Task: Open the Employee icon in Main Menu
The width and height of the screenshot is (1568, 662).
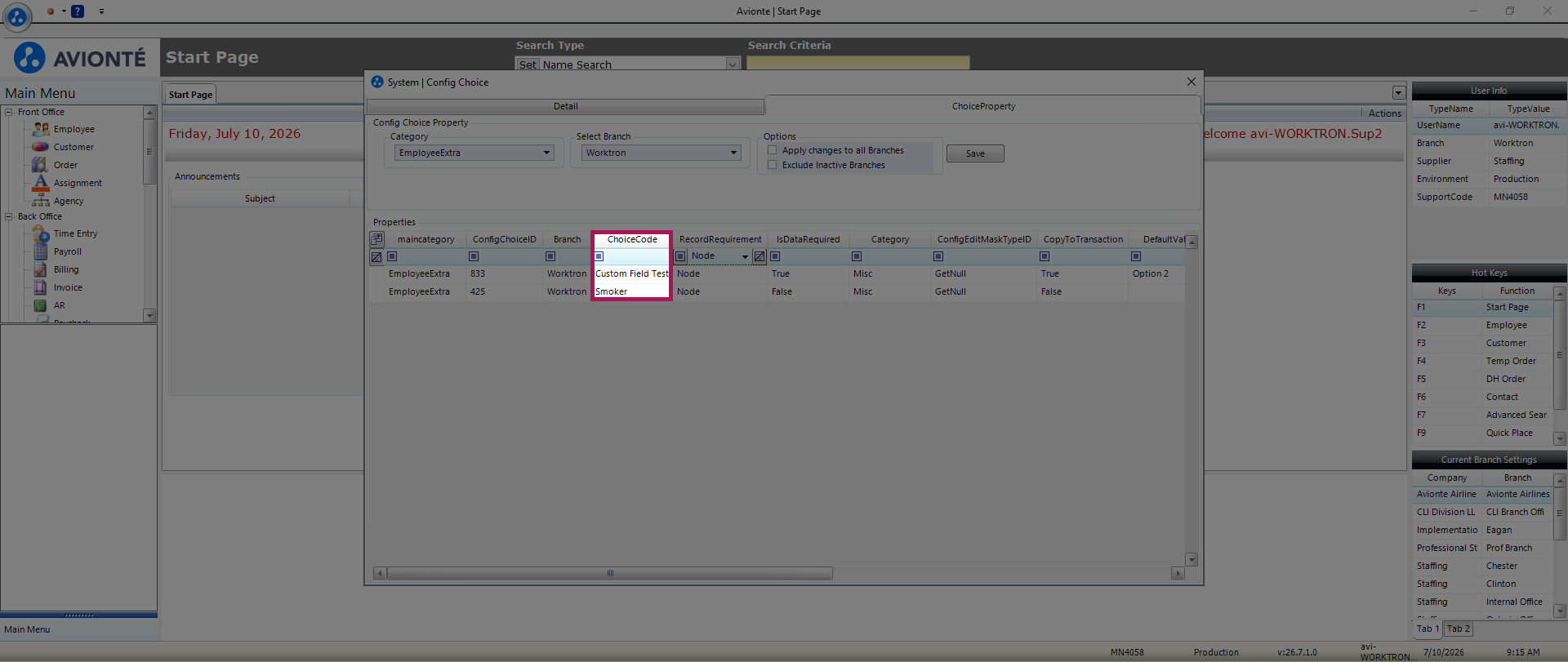Action: (x=41, y=129)
